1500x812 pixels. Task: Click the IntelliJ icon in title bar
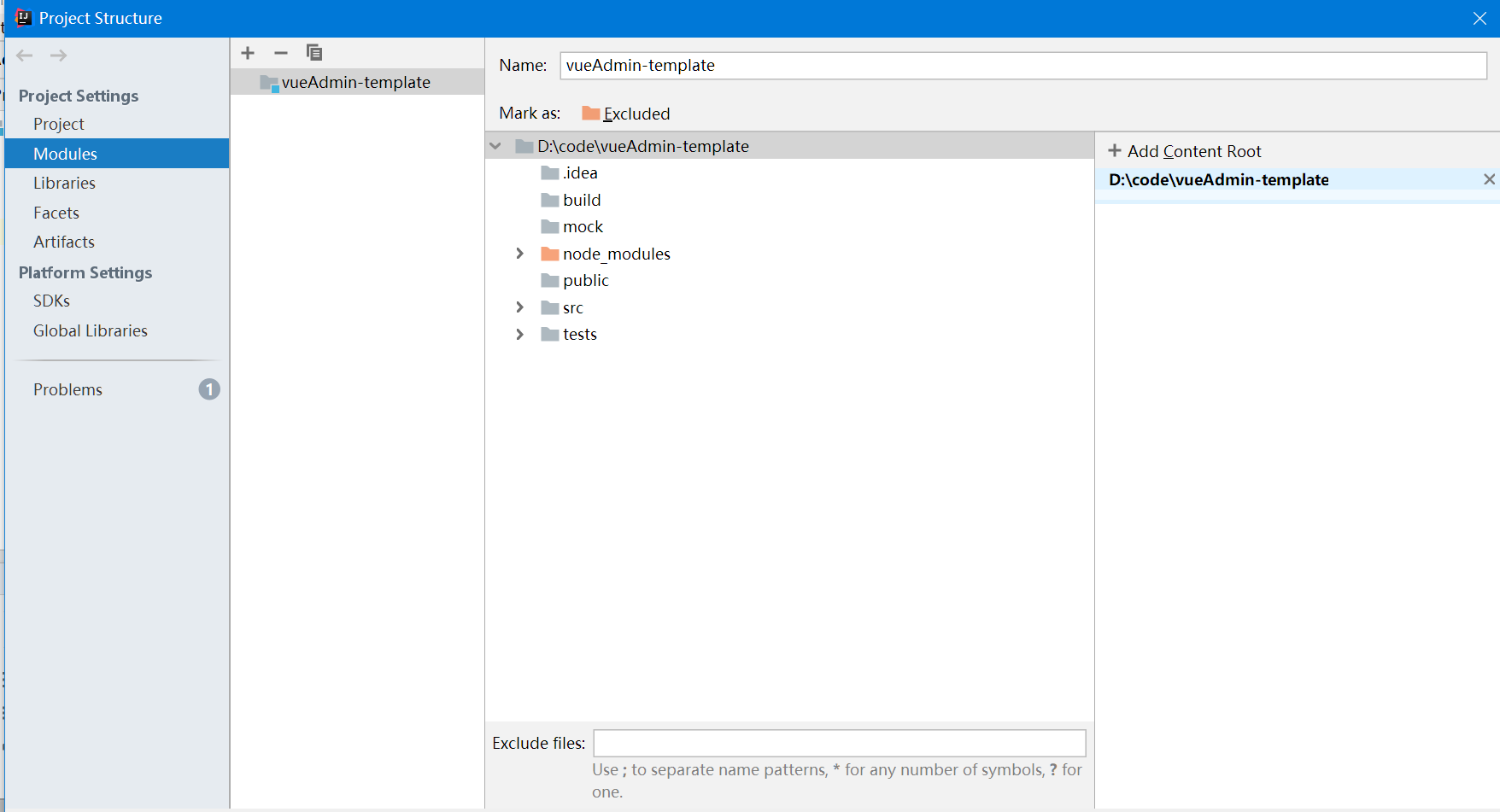pos(23,18)
